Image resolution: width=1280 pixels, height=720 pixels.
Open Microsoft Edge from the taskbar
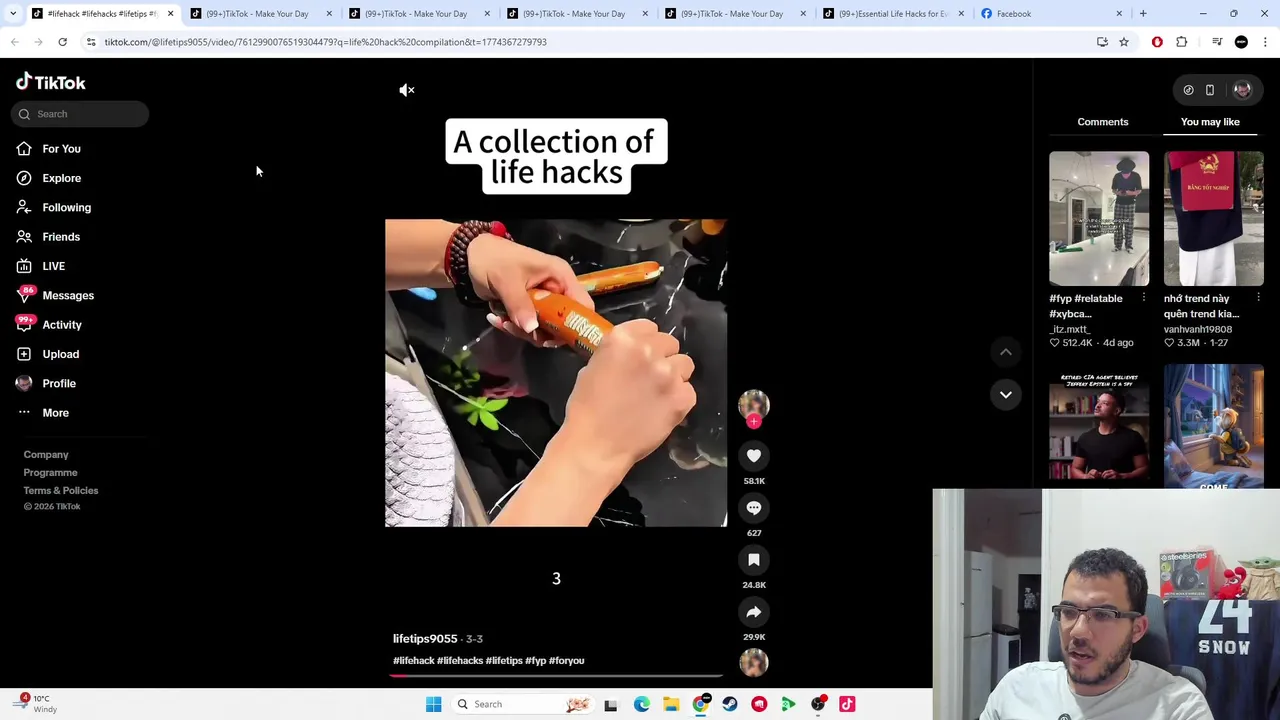click(x=642, y=704)
